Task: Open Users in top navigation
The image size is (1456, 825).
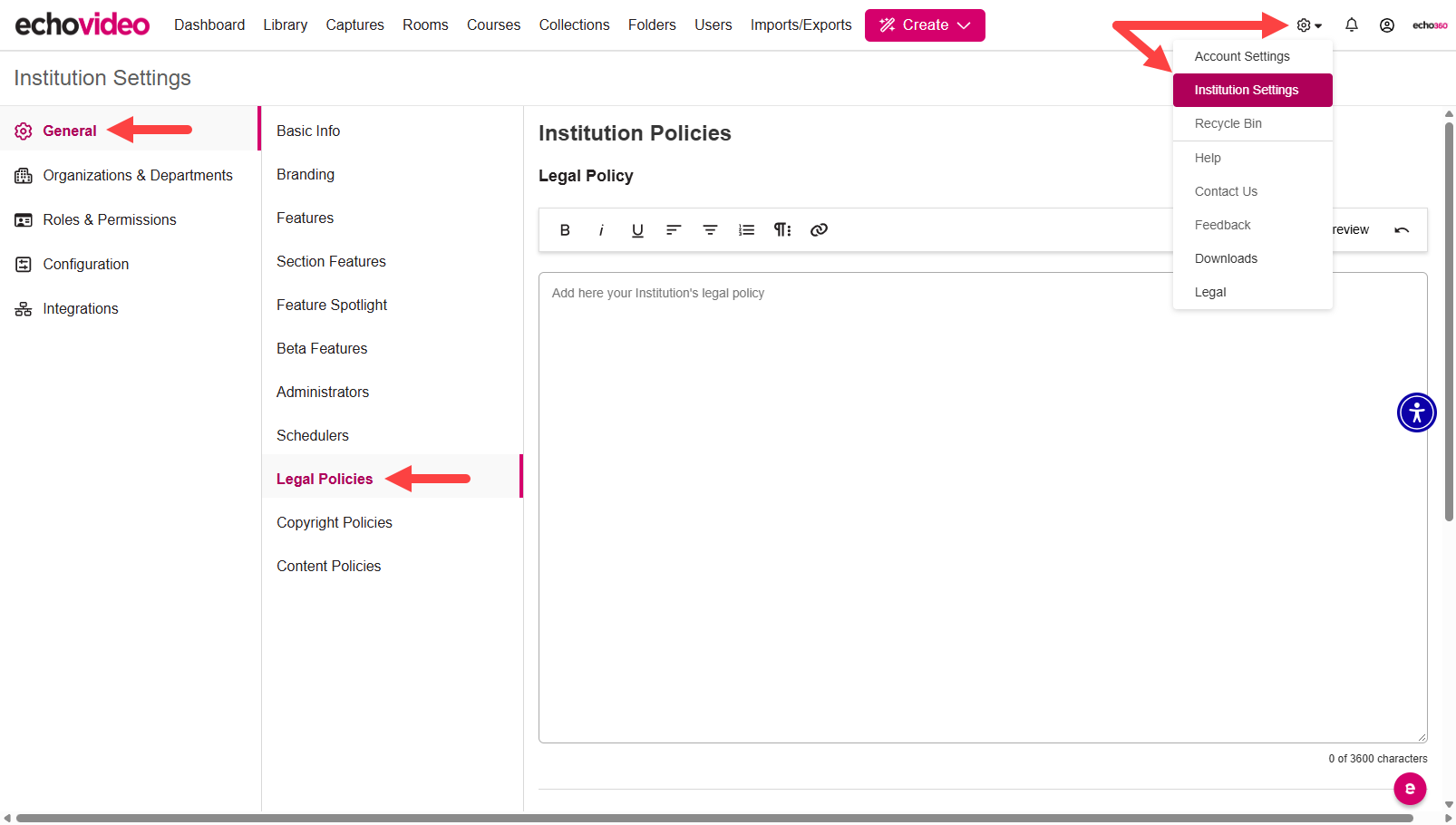Action: click(713, 25)
